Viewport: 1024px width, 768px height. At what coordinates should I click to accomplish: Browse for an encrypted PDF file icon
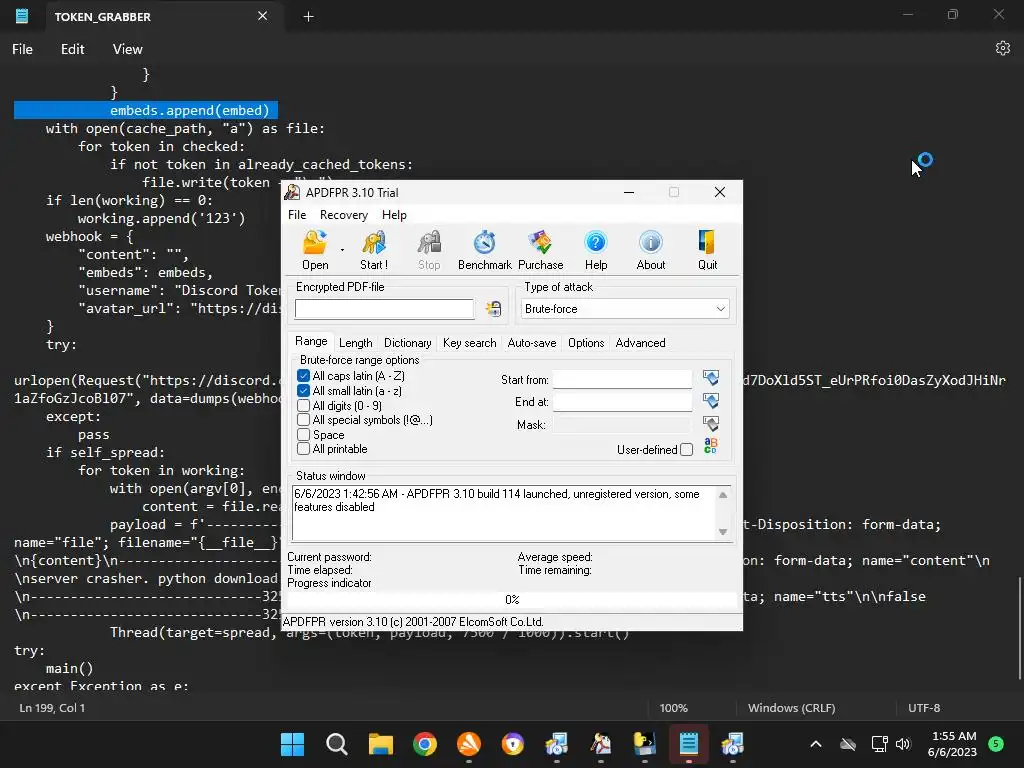(494, 309)
